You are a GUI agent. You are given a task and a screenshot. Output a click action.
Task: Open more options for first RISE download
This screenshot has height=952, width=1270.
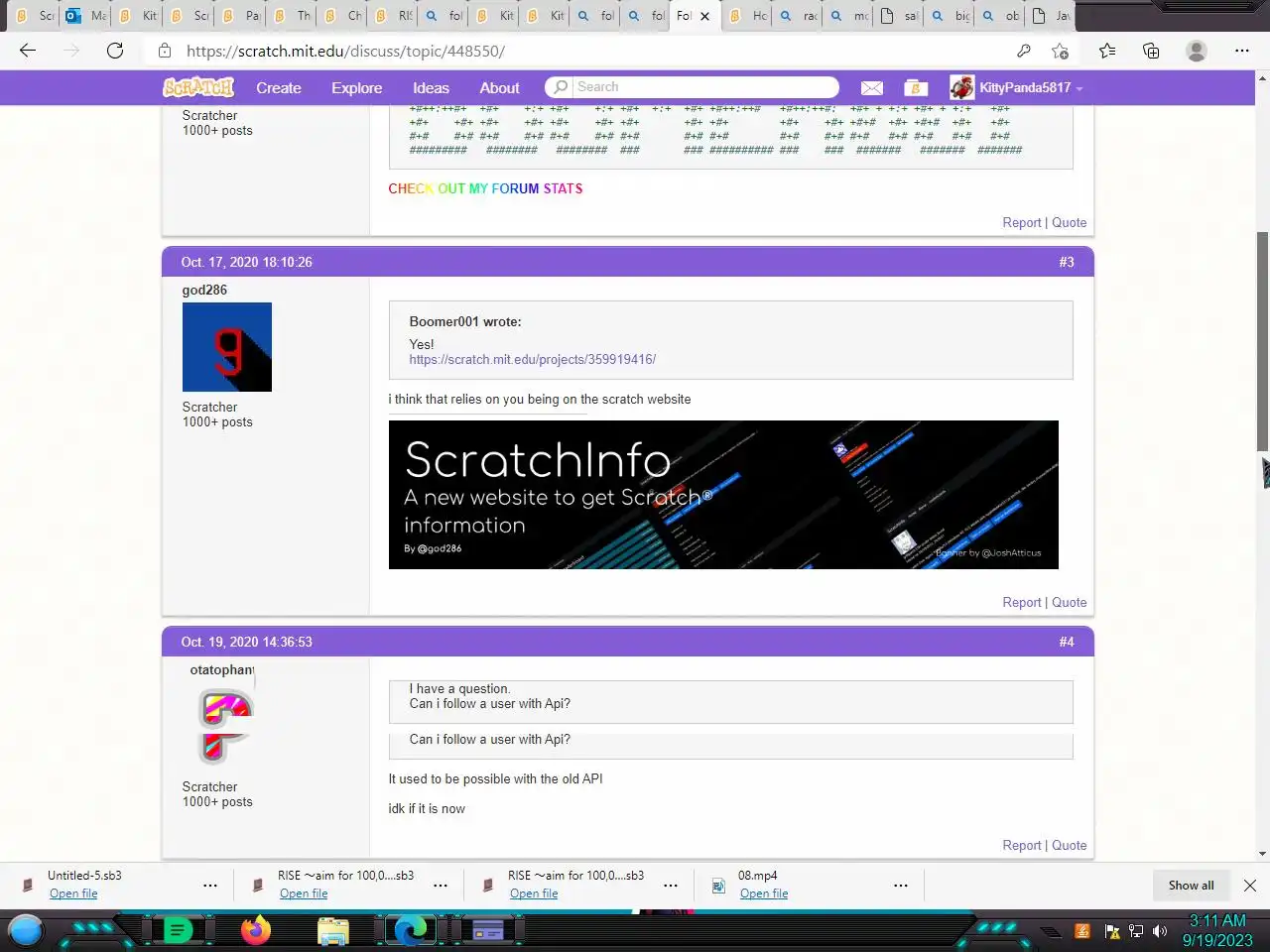click(441, 885)
